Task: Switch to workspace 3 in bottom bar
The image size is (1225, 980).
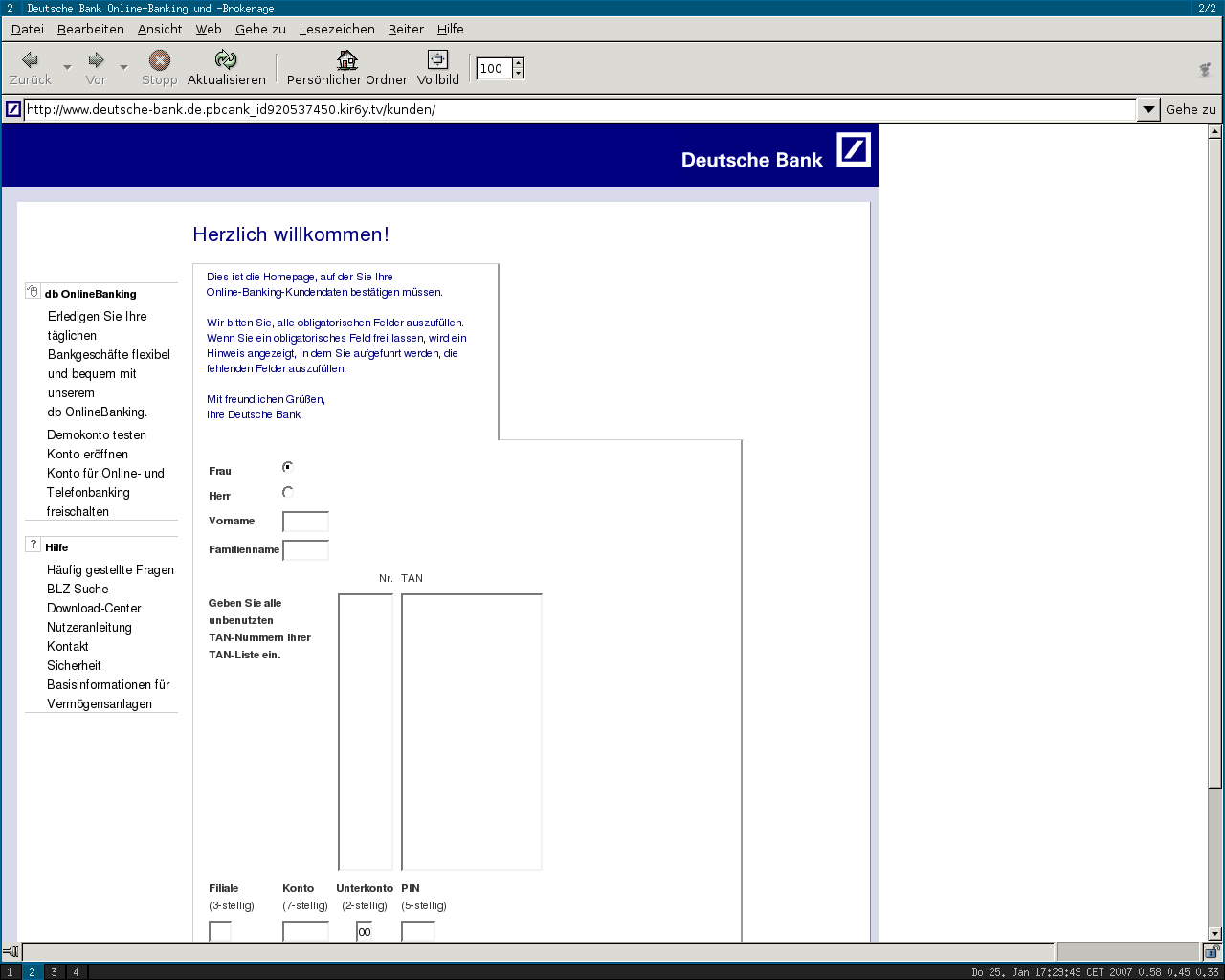Action: pos(54,971)
